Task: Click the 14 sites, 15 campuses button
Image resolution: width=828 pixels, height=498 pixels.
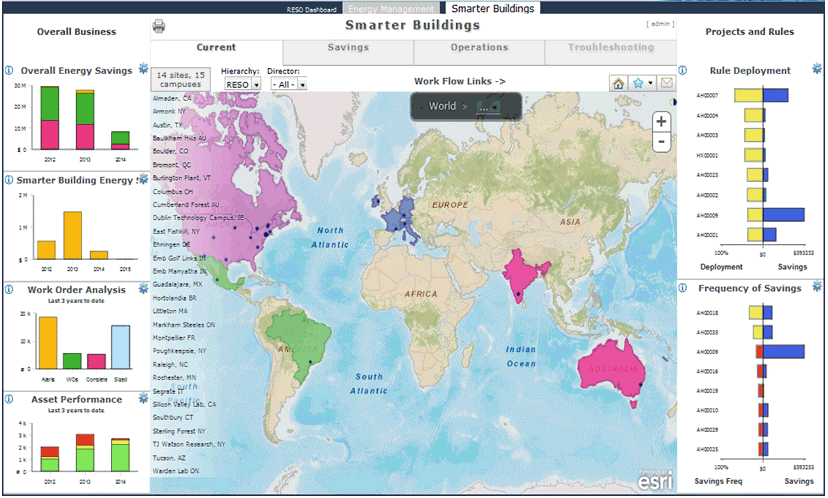Action: (181, 80)
